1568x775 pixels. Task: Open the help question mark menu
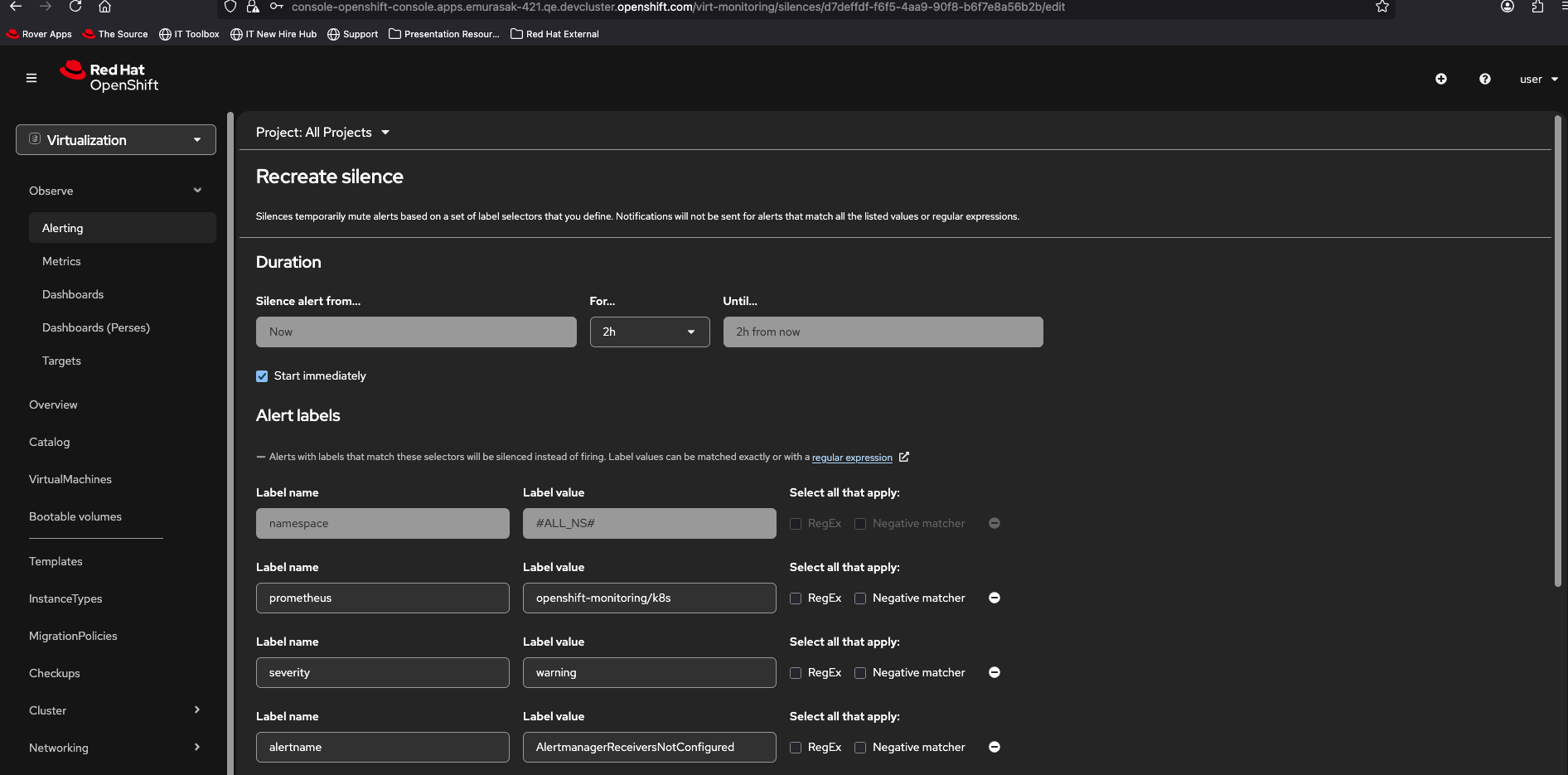(1485, 79)
